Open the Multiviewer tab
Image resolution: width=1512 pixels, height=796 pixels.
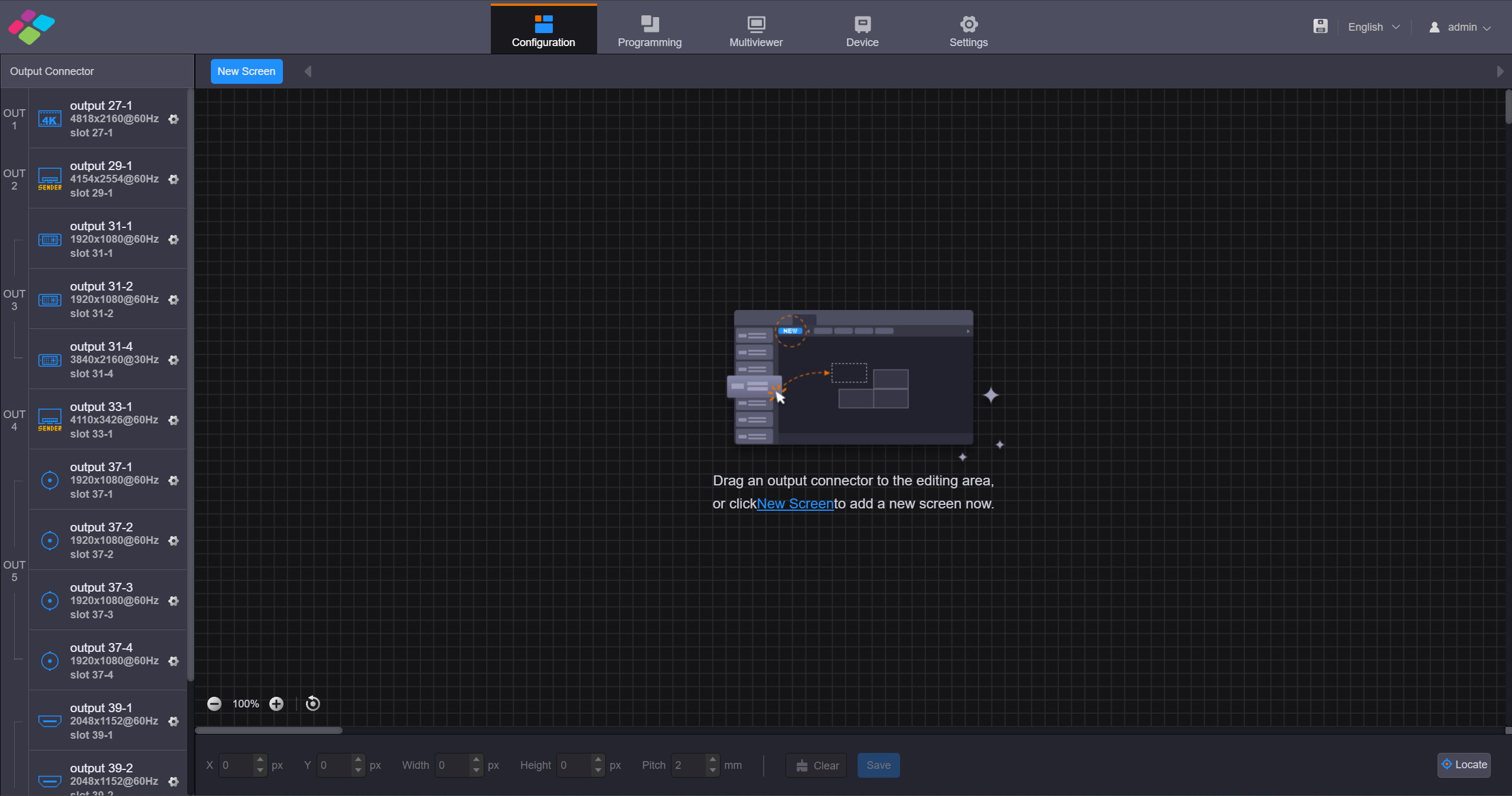[x=755, y=28]
